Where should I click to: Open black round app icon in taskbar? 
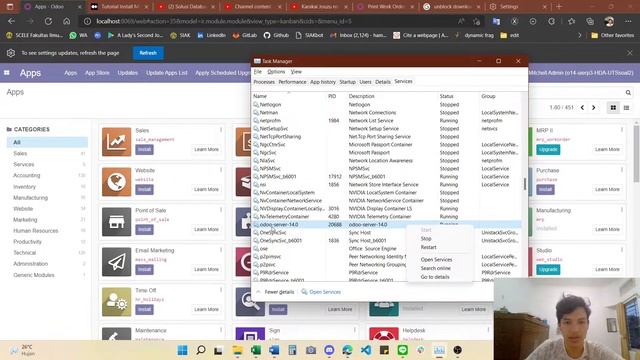[458, 350]
